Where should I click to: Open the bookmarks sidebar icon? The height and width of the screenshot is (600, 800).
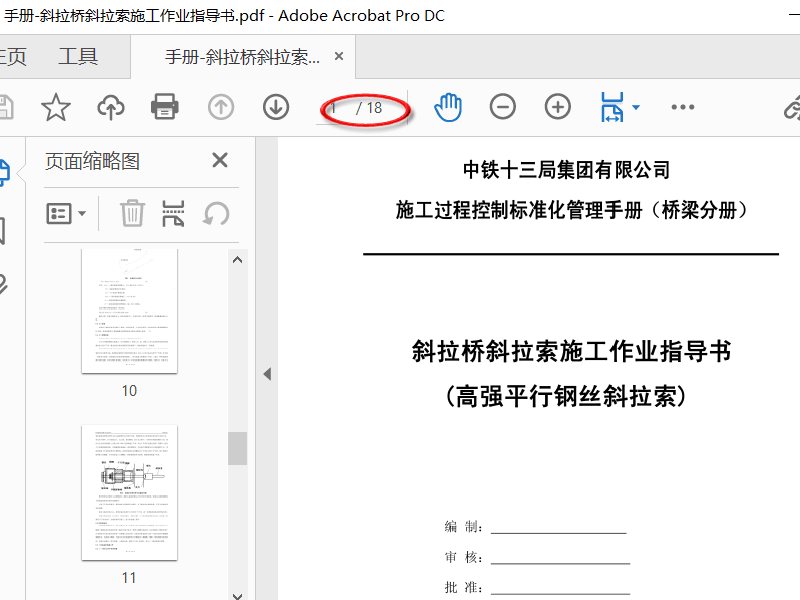point(3,231)
